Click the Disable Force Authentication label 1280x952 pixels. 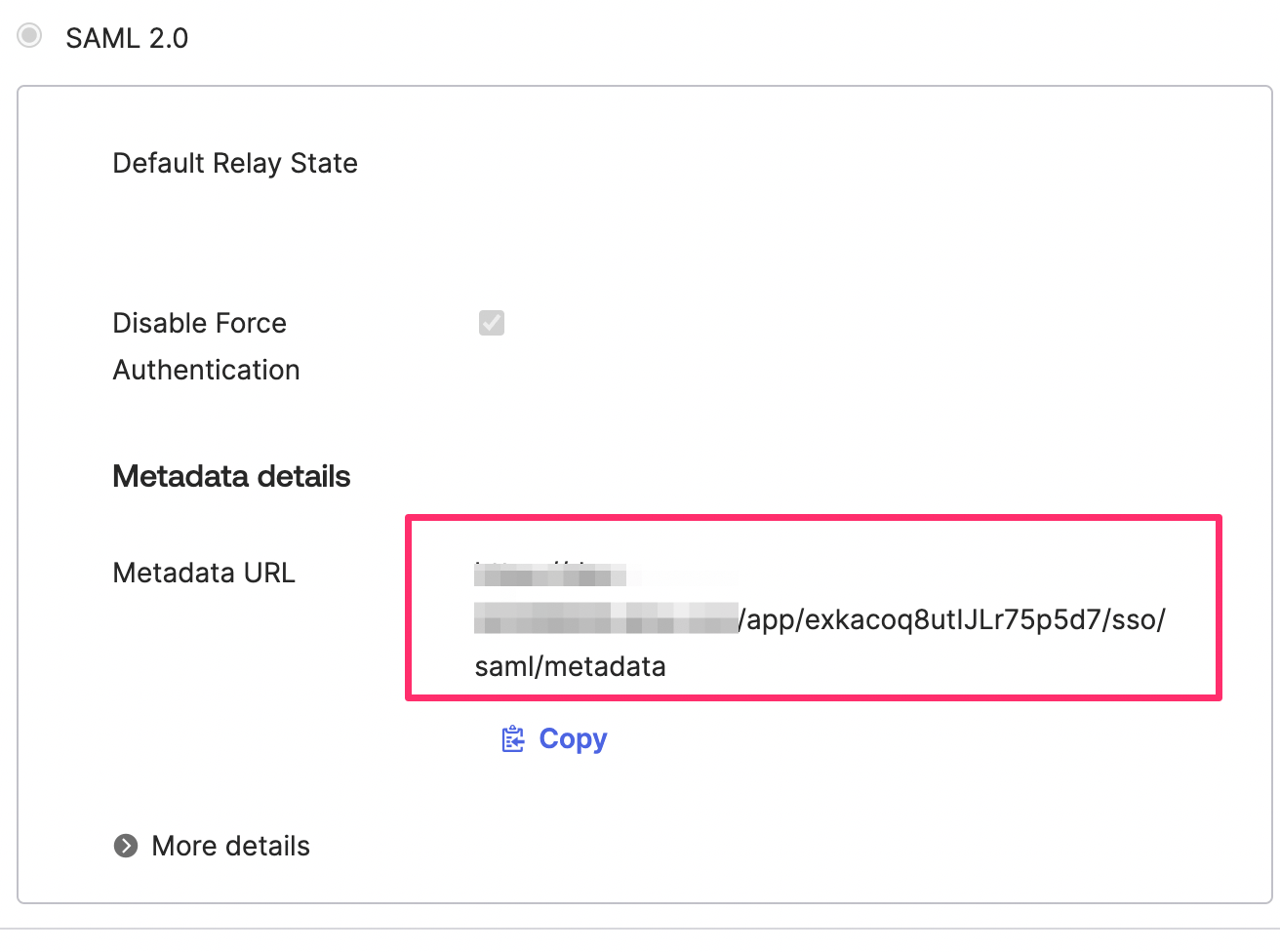point(207,346)
